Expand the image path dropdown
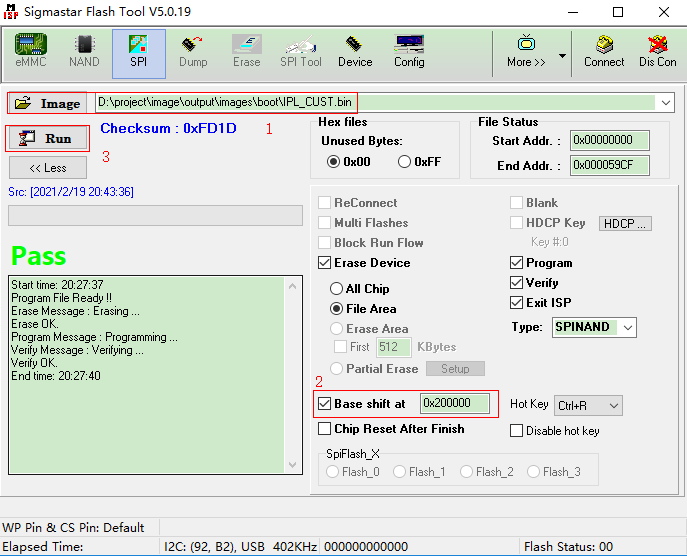The height and width of the screenshot is (556, 687). [x=666, y=103]
